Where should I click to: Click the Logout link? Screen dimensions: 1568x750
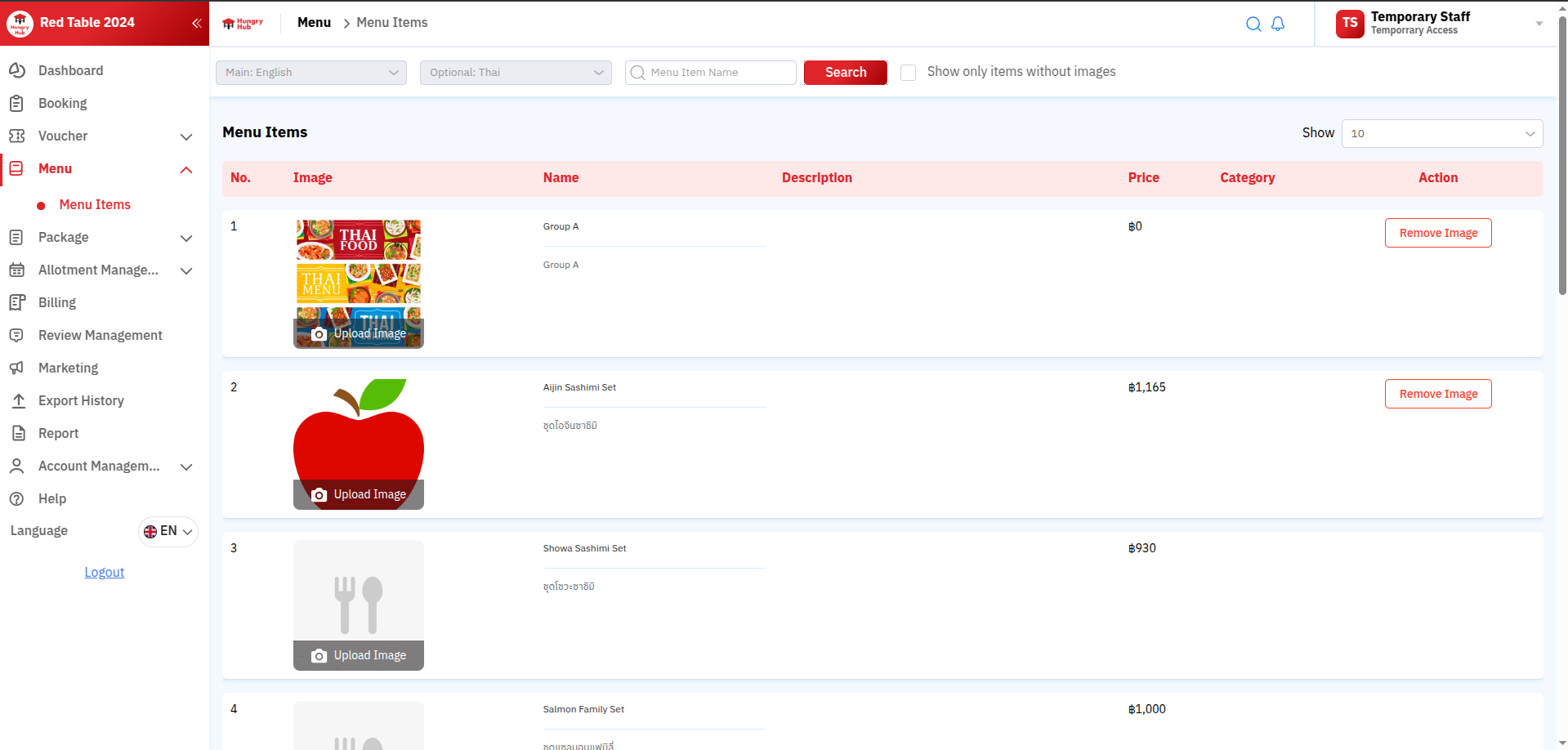(105, 572)
